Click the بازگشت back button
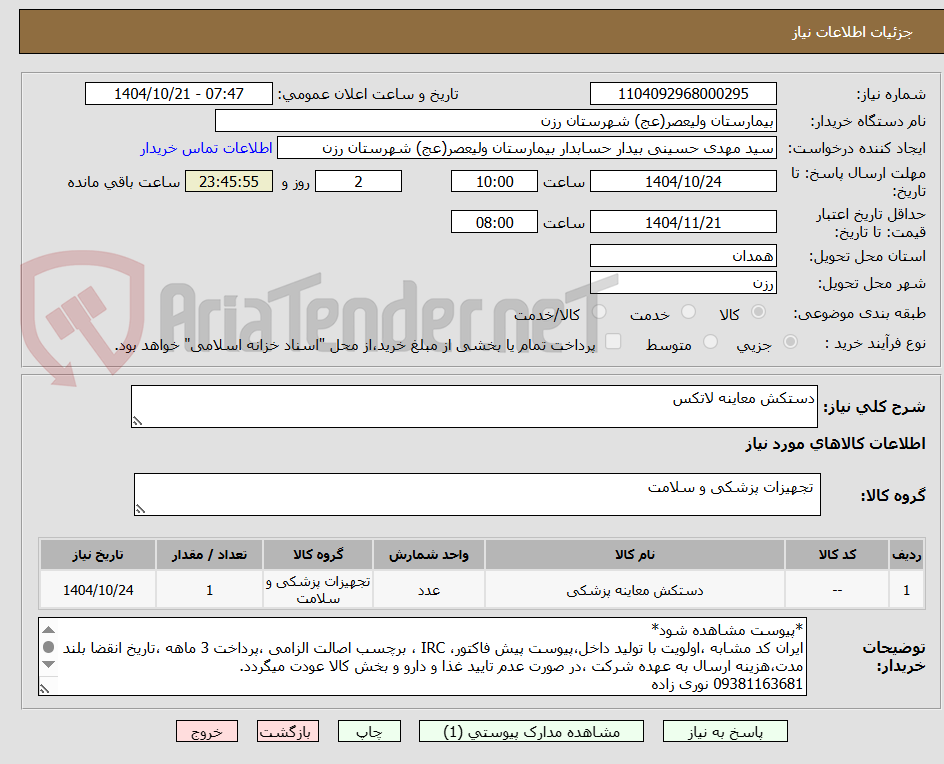This screenshot has height=764, width=944. click(288, 731)
